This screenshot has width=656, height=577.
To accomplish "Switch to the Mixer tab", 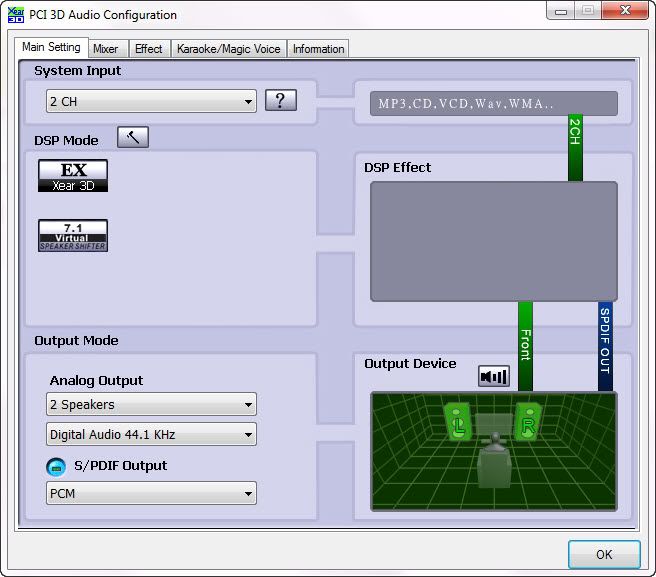I will tap(105, 49).
